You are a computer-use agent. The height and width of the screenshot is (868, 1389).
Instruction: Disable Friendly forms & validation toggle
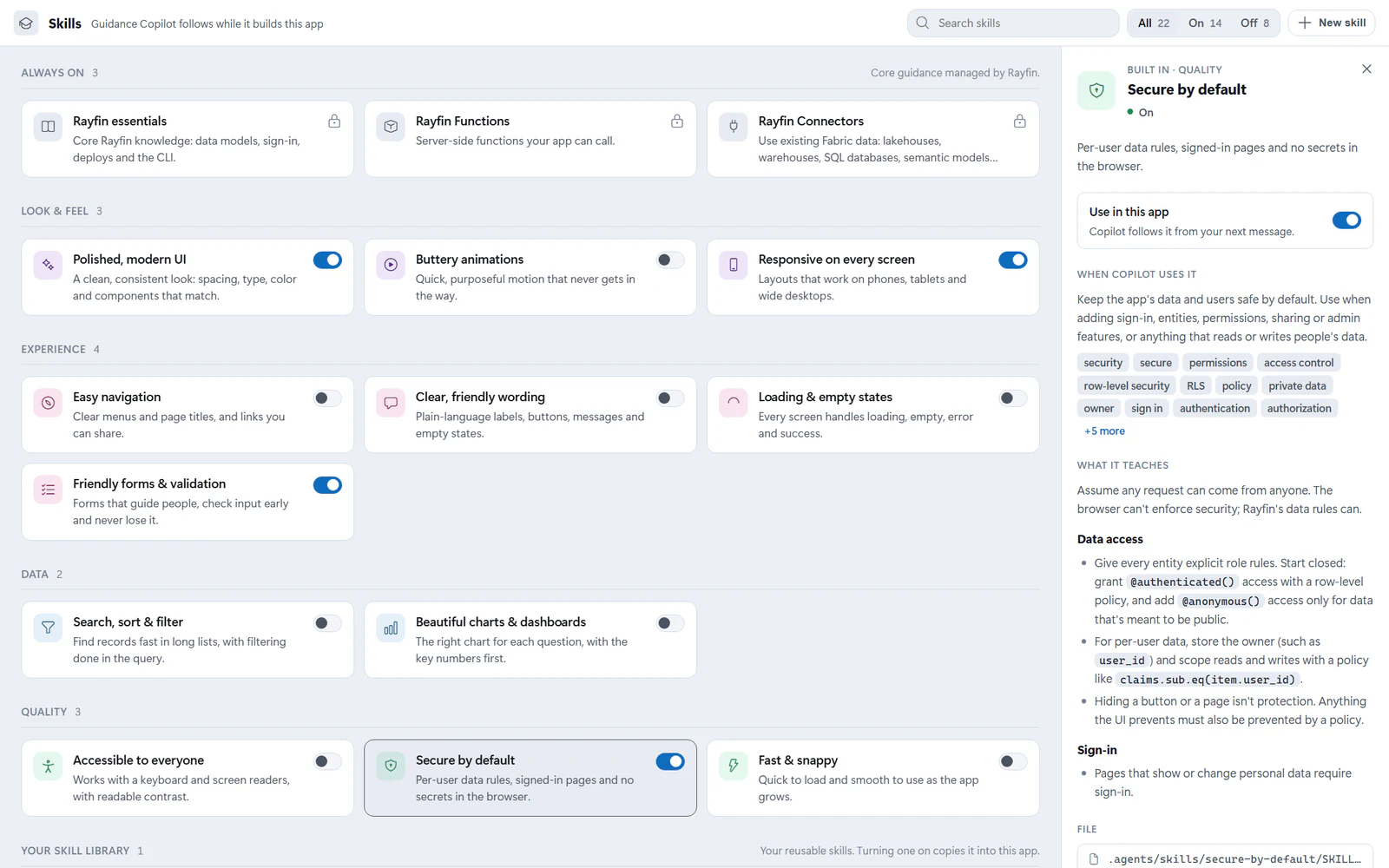327,485
